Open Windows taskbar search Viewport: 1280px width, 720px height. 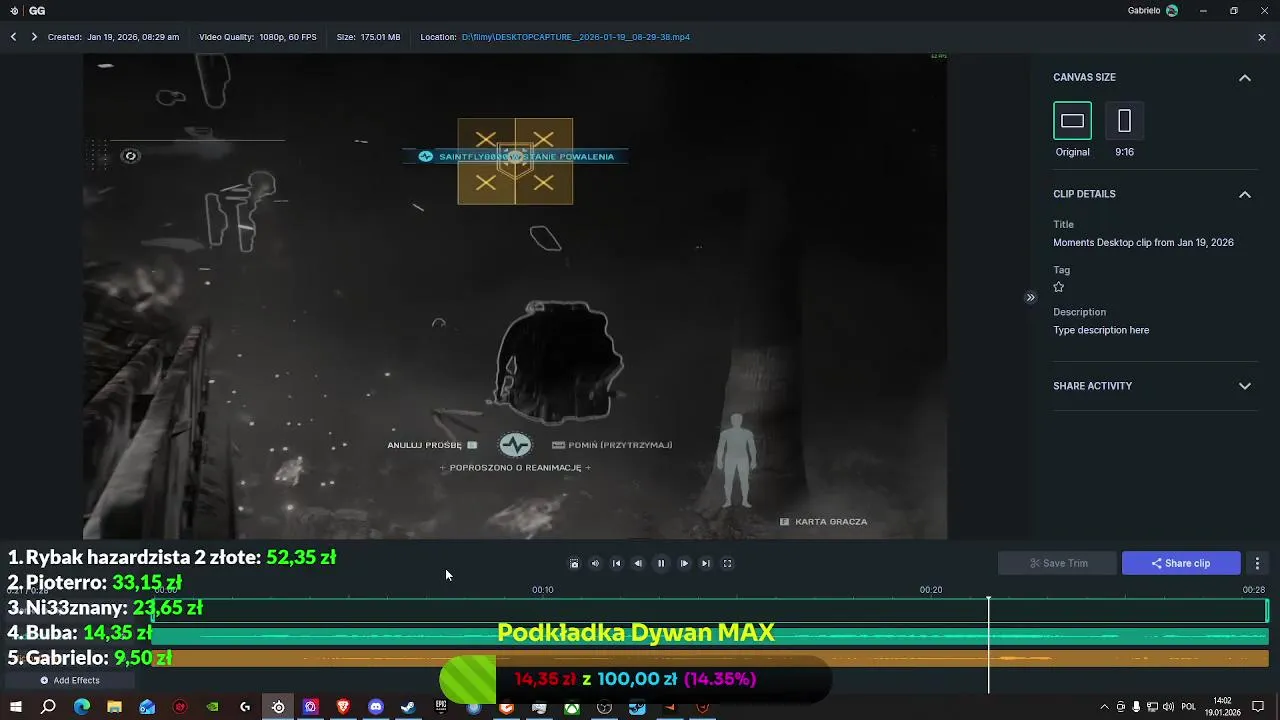(48, 707)
